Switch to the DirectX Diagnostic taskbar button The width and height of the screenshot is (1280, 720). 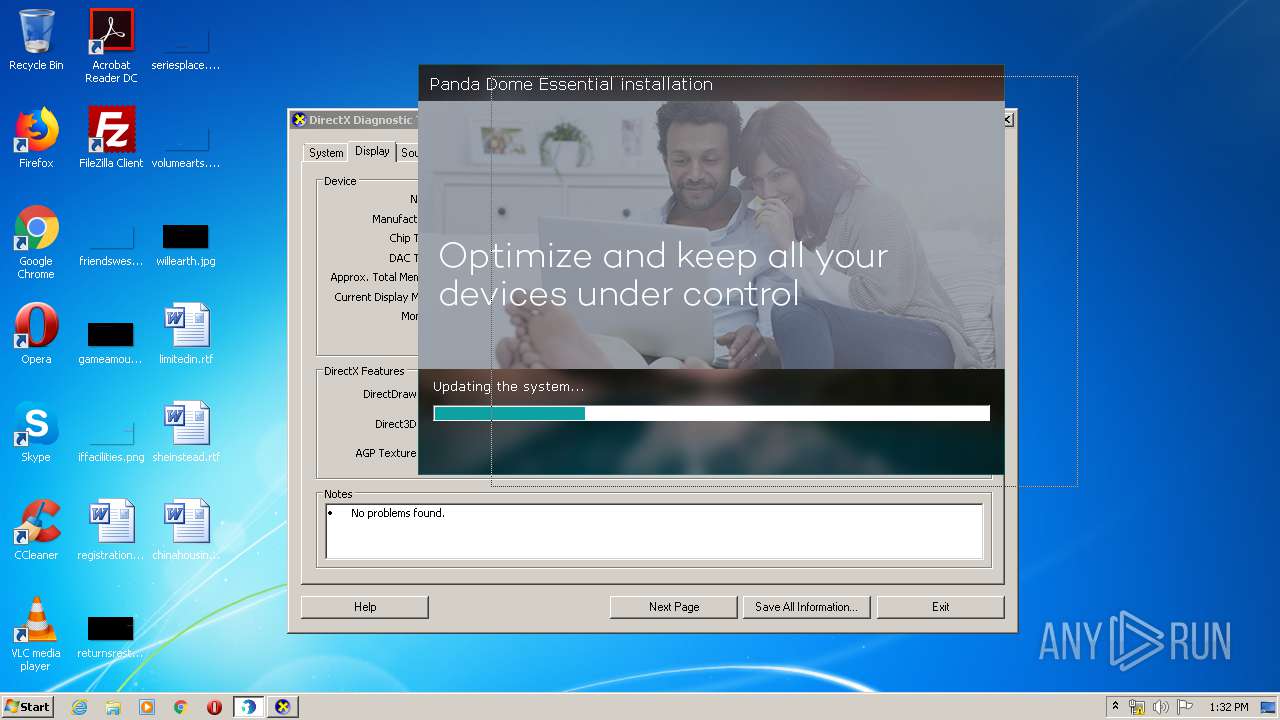(x=283, y=707)
